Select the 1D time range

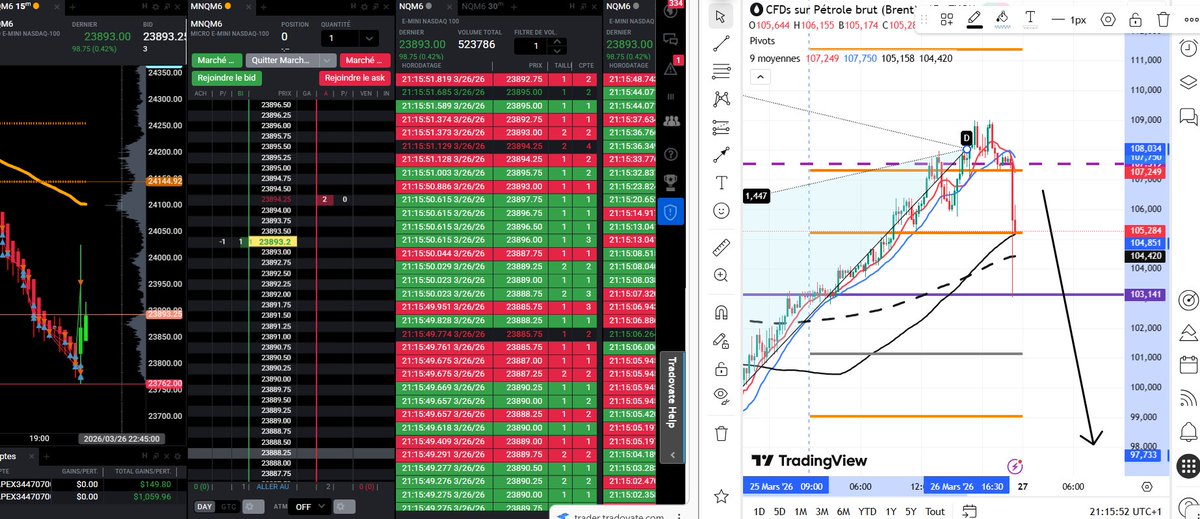pos(758,511)
